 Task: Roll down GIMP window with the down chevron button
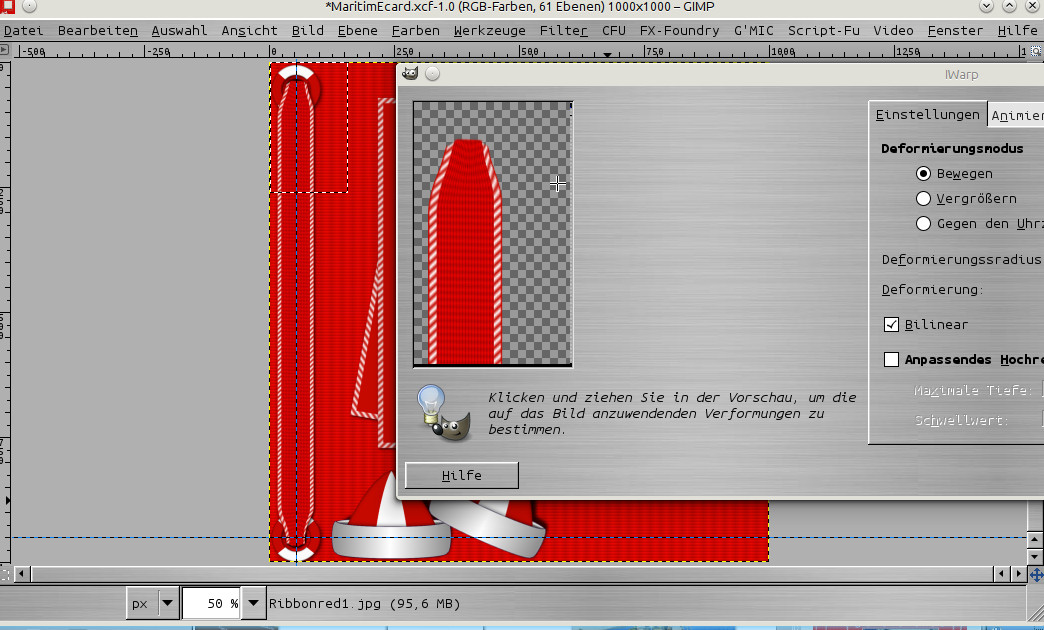coord(987,7)
